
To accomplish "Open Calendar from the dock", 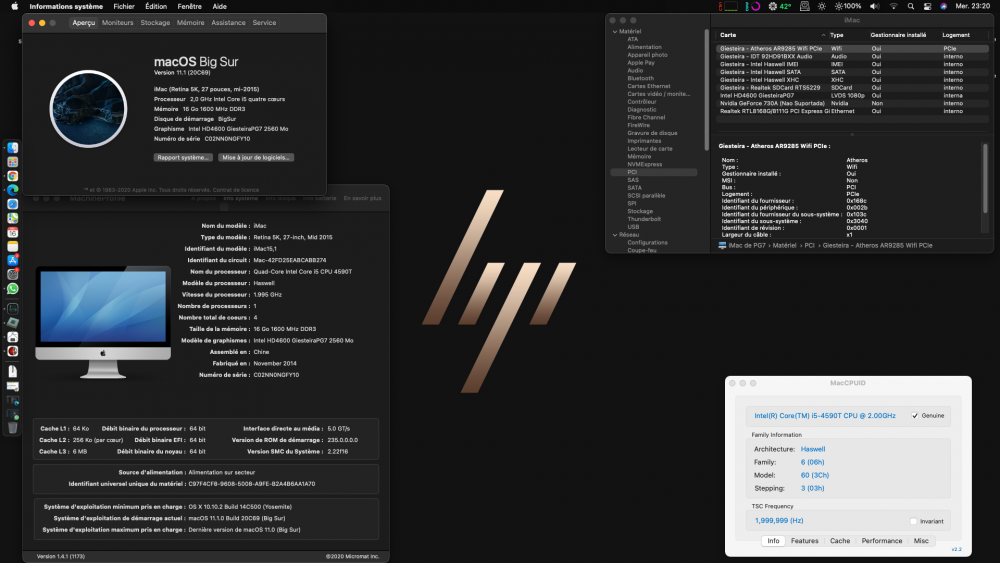I will tap(12, 232).
